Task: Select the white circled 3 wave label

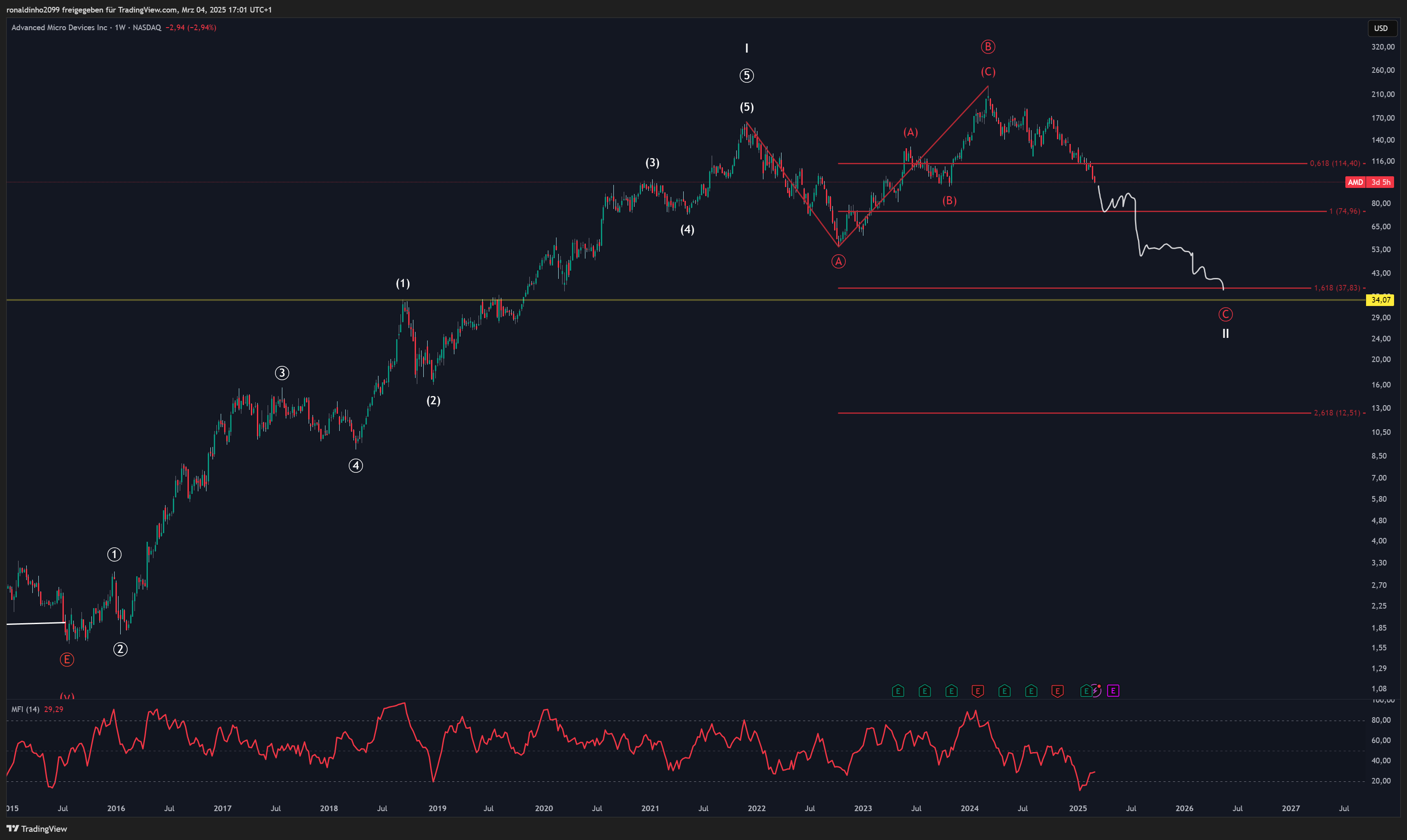Action: (x=282, y=373)
